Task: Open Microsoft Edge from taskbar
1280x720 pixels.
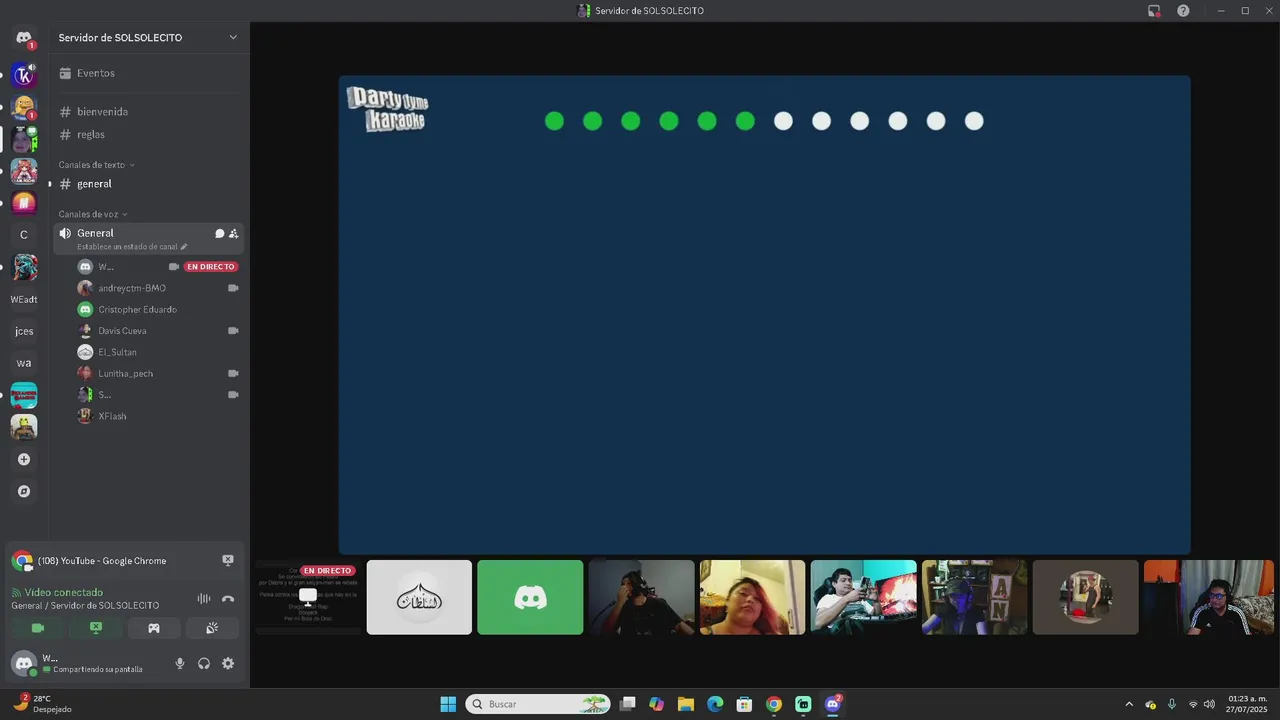Action: click(x=715, y=704)
